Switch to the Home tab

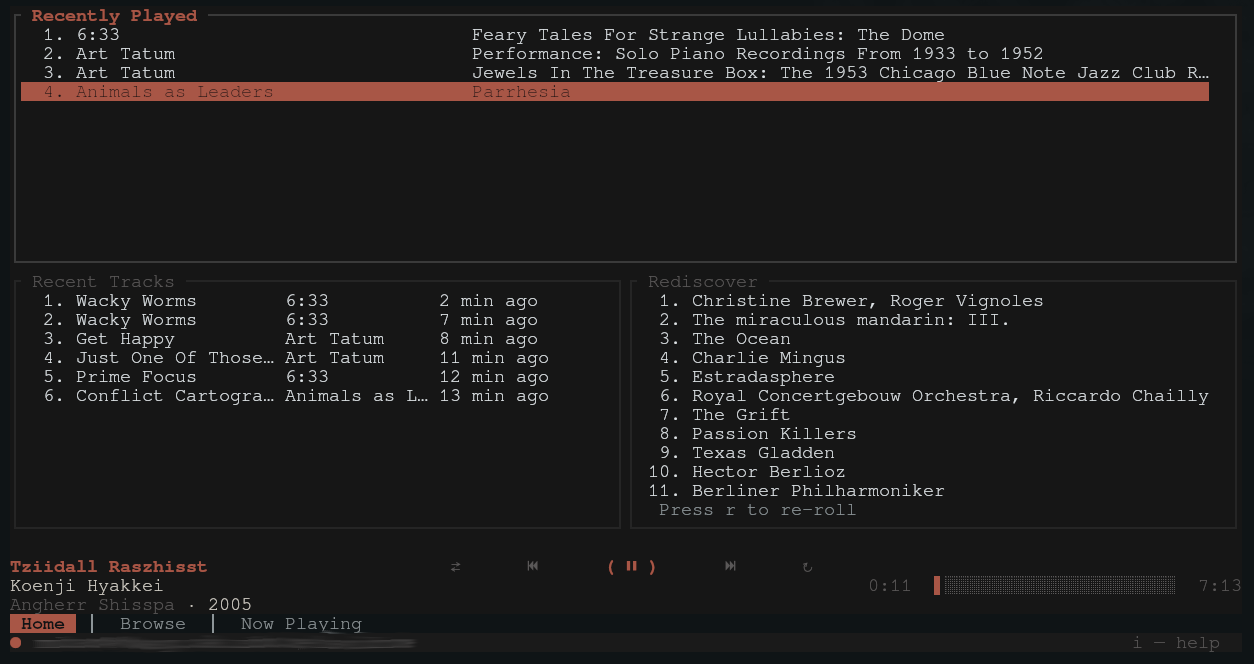pos(43,624)
